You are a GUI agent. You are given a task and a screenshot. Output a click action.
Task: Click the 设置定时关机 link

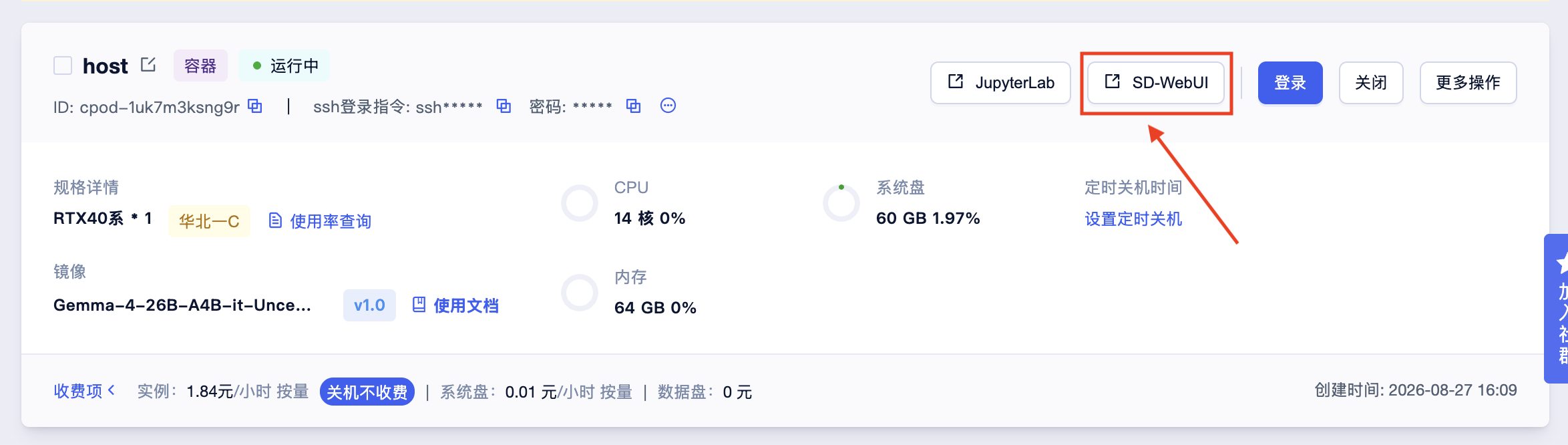point(1133,218)
